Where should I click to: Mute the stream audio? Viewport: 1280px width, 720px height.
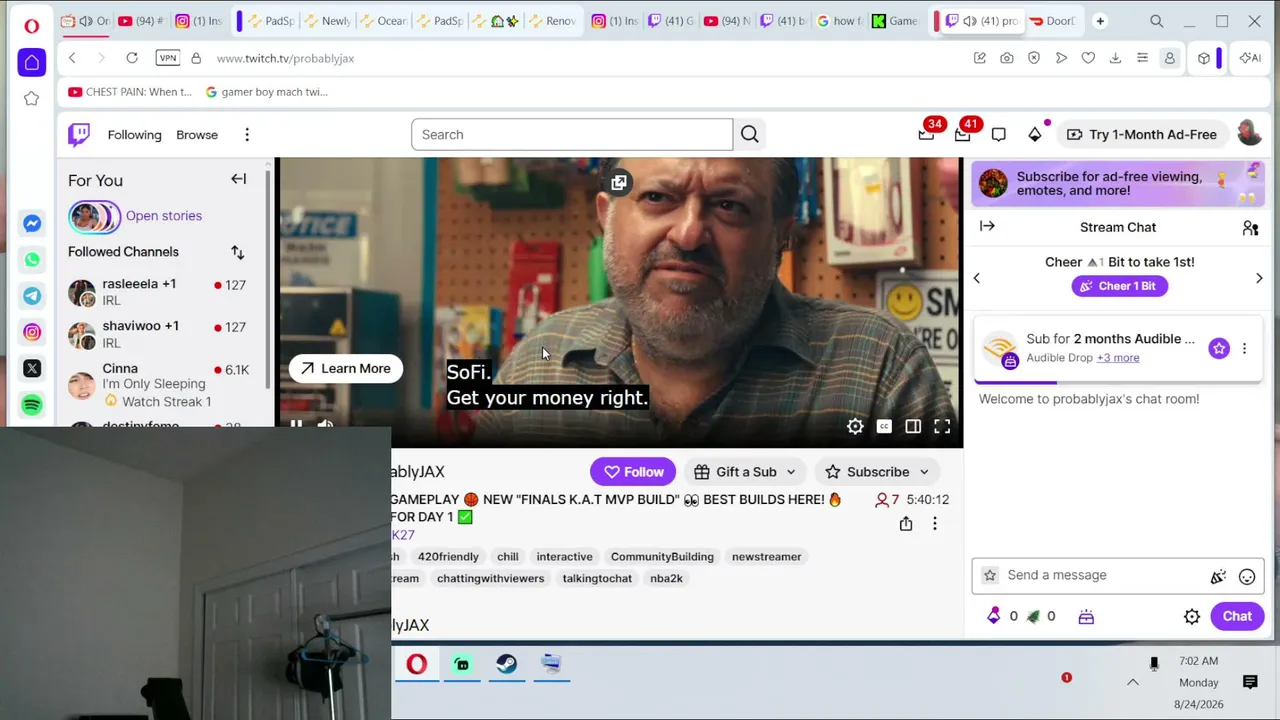[325, 424]
